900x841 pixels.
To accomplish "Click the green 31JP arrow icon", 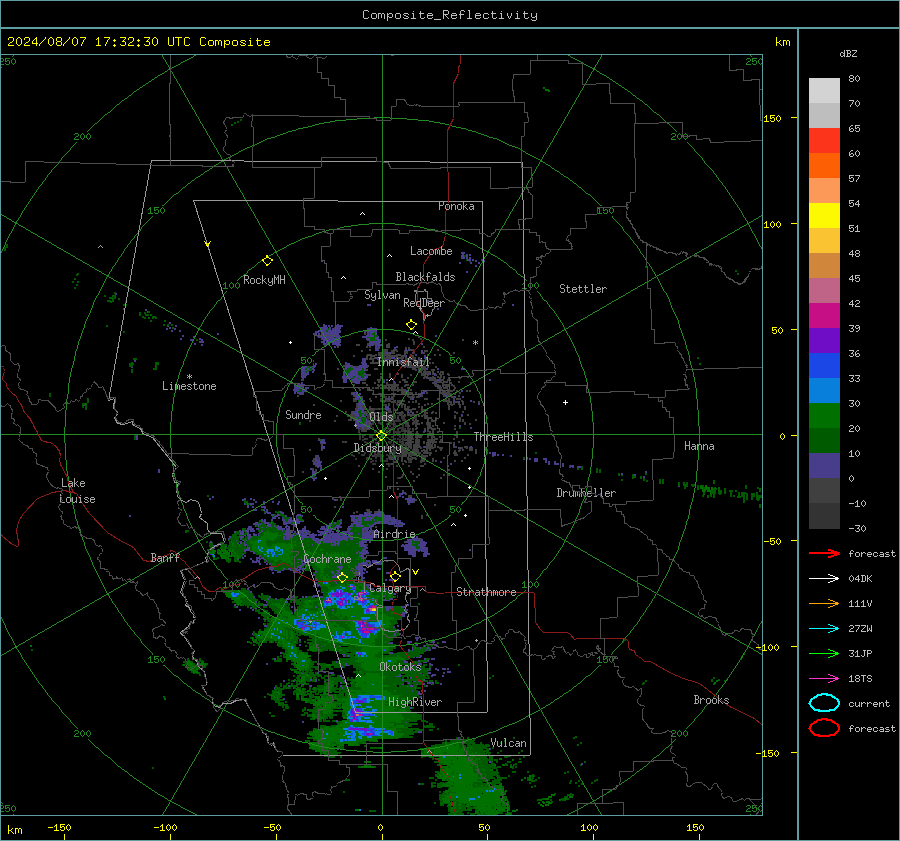I will coord(824,653).
